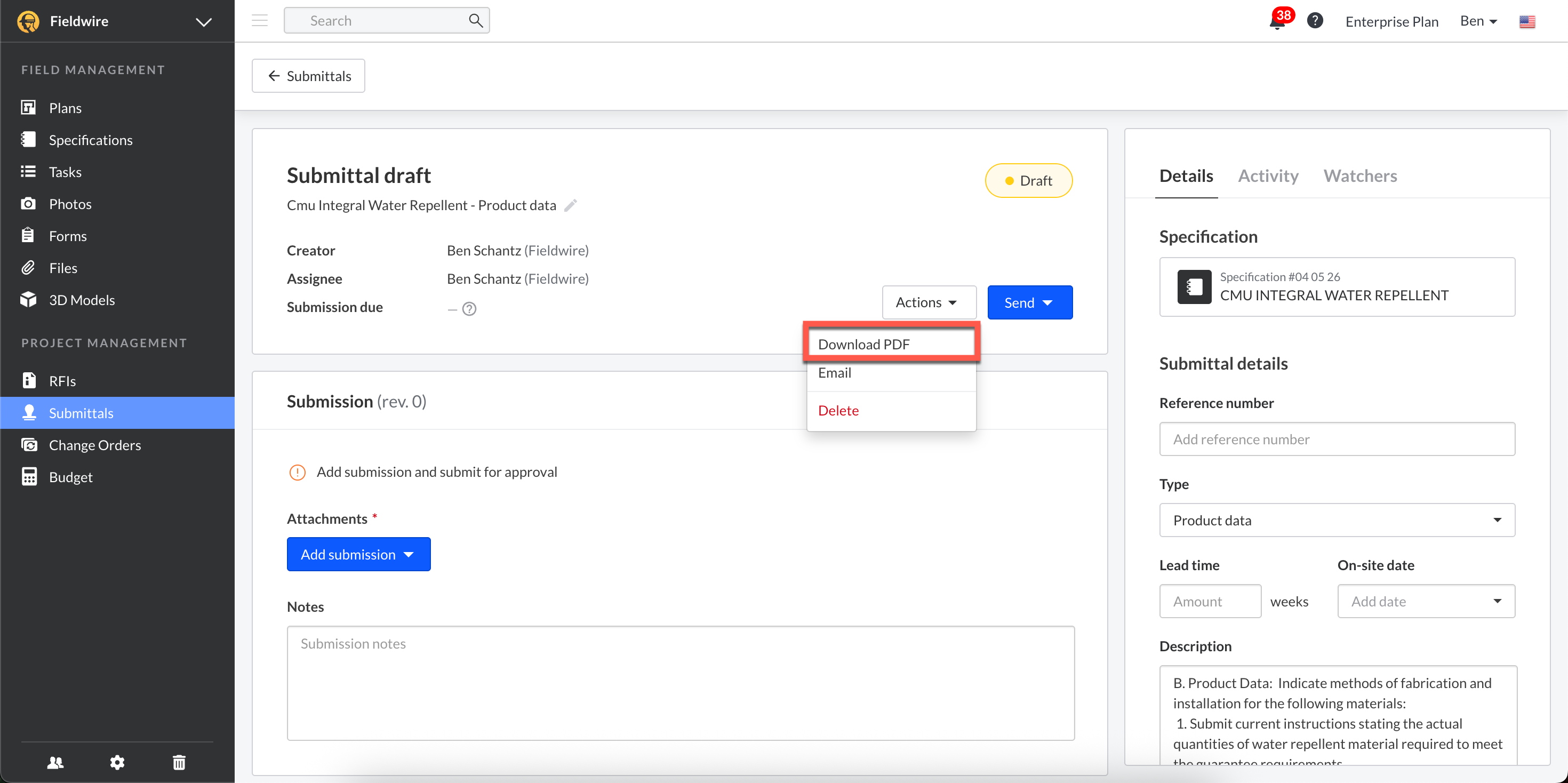
Task: Switch to the Activity tab
Action: (x=1268, y=176)
